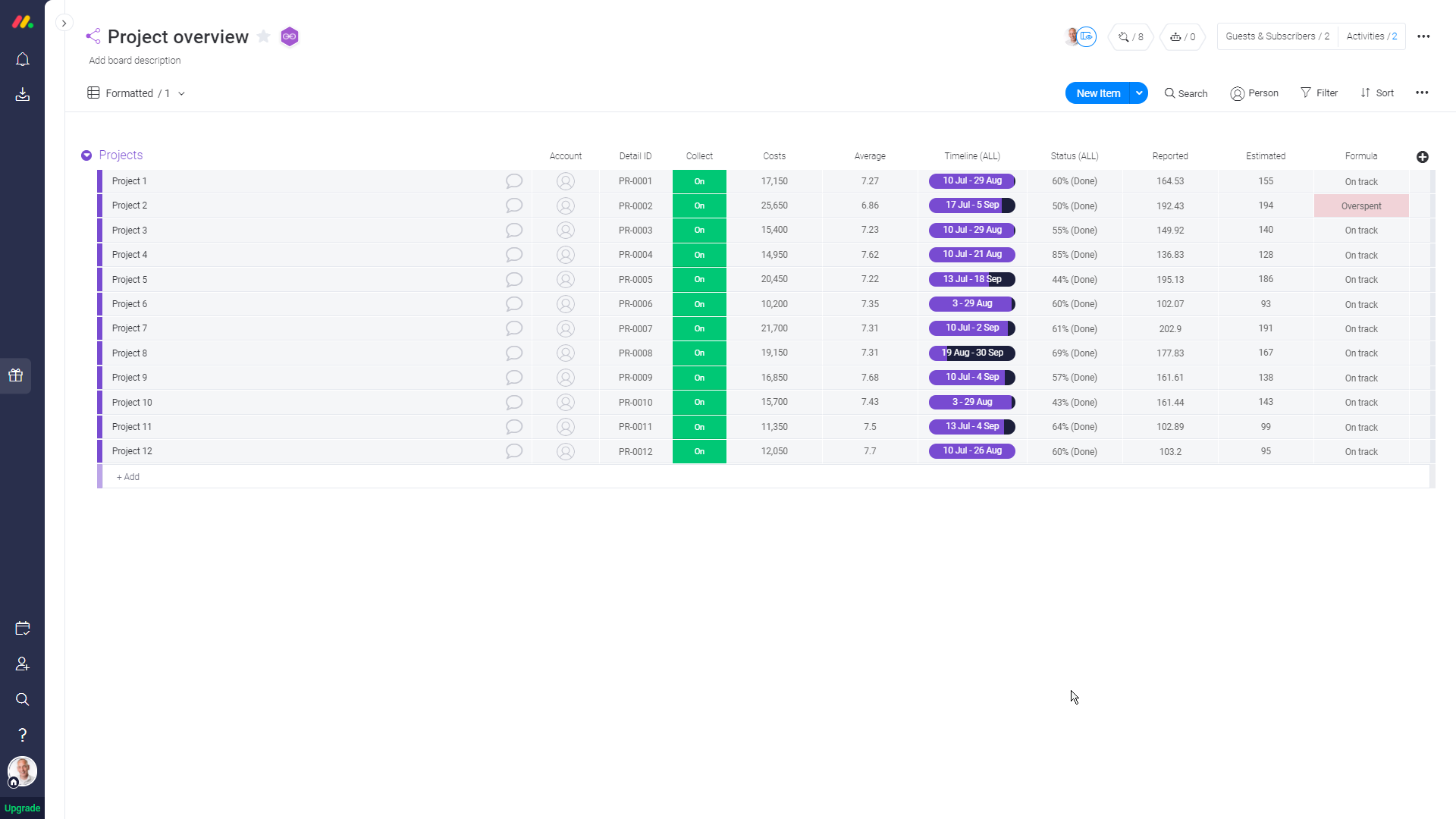The height and width of the screenshot is (819, 1456).
Task: Click the invite members person-plus icon
Action: click(23, 664)
